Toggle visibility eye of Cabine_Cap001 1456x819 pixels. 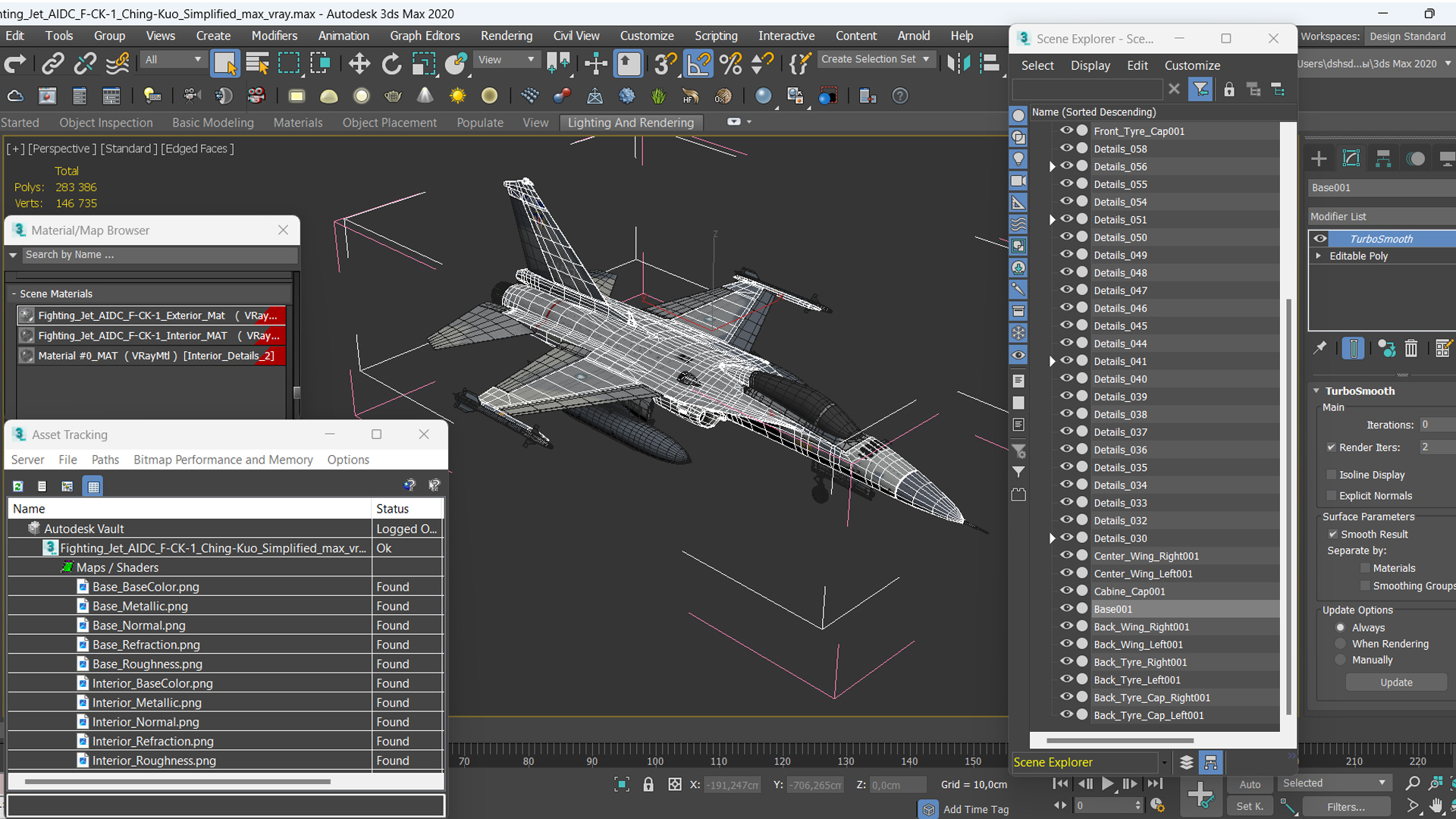point(1066,591)
